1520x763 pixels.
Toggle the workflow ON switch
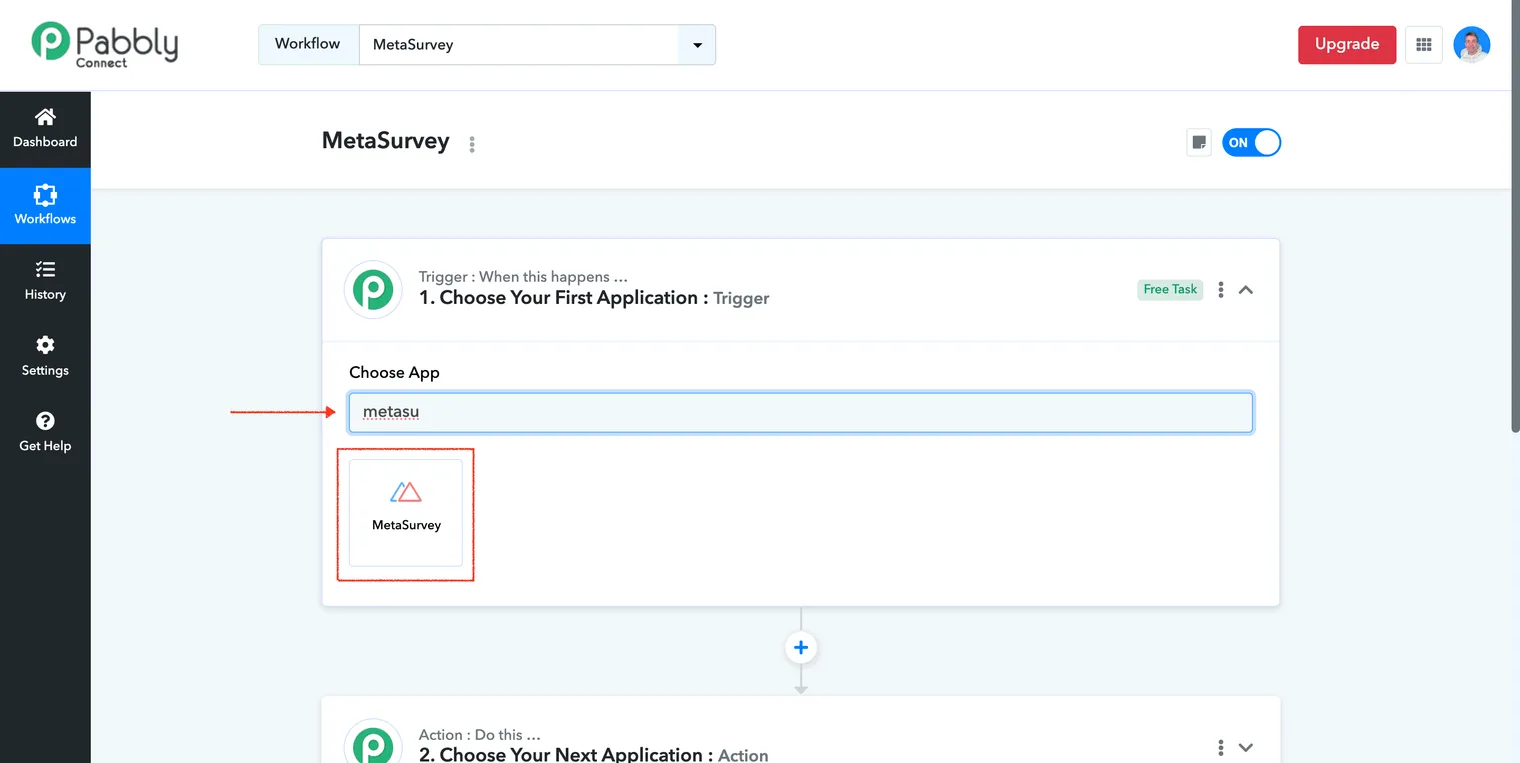(1251, 142)
